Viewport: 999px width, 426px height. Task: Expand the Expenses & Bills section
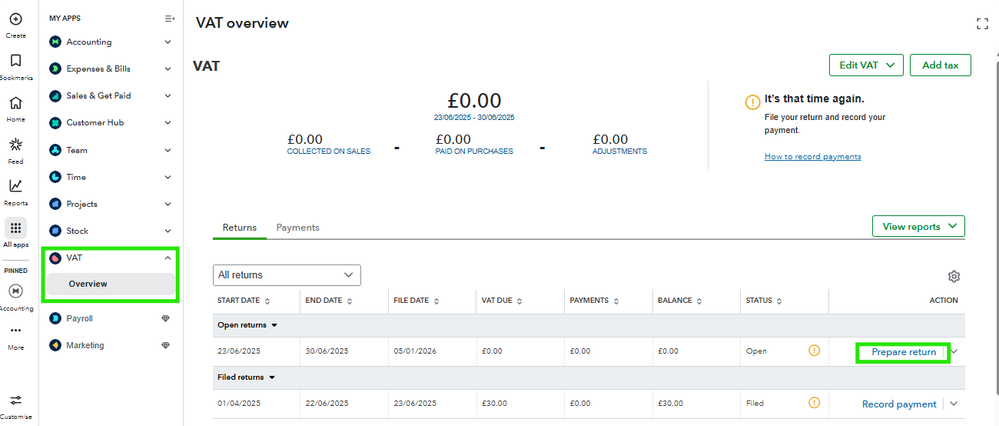tap(168, 69)
